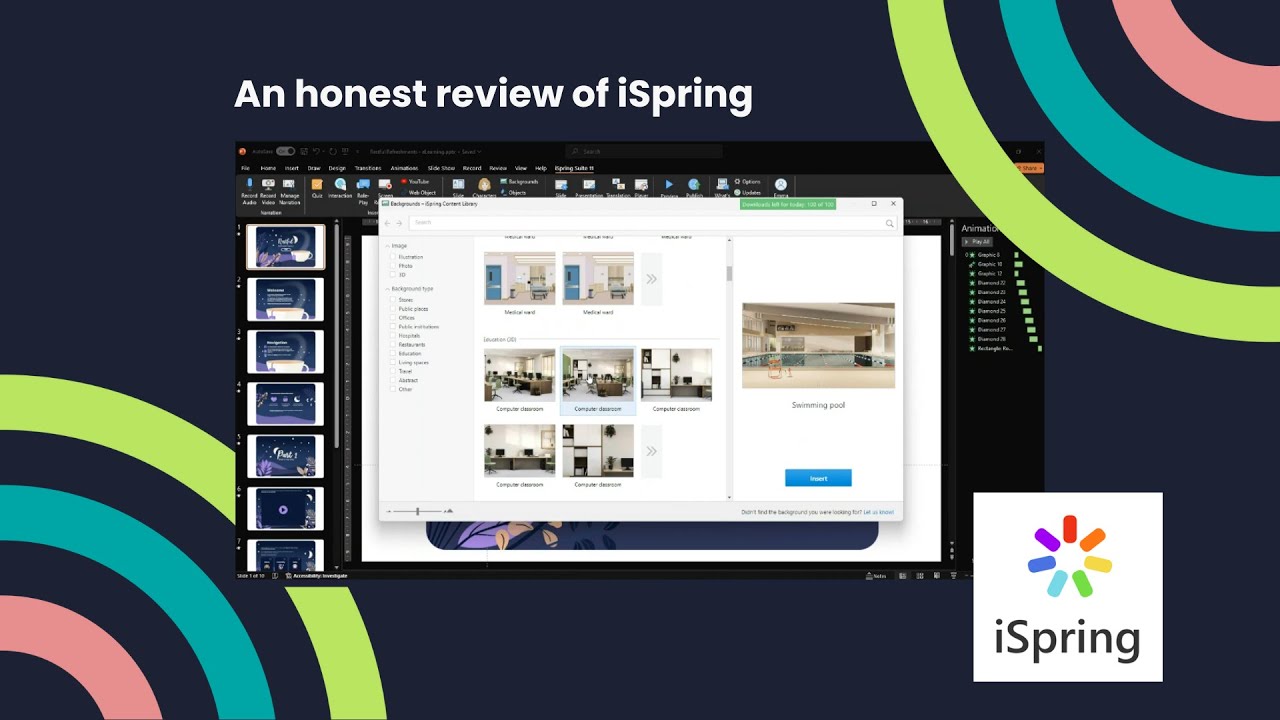Check the Hospitals background type

tap(394, 336)
